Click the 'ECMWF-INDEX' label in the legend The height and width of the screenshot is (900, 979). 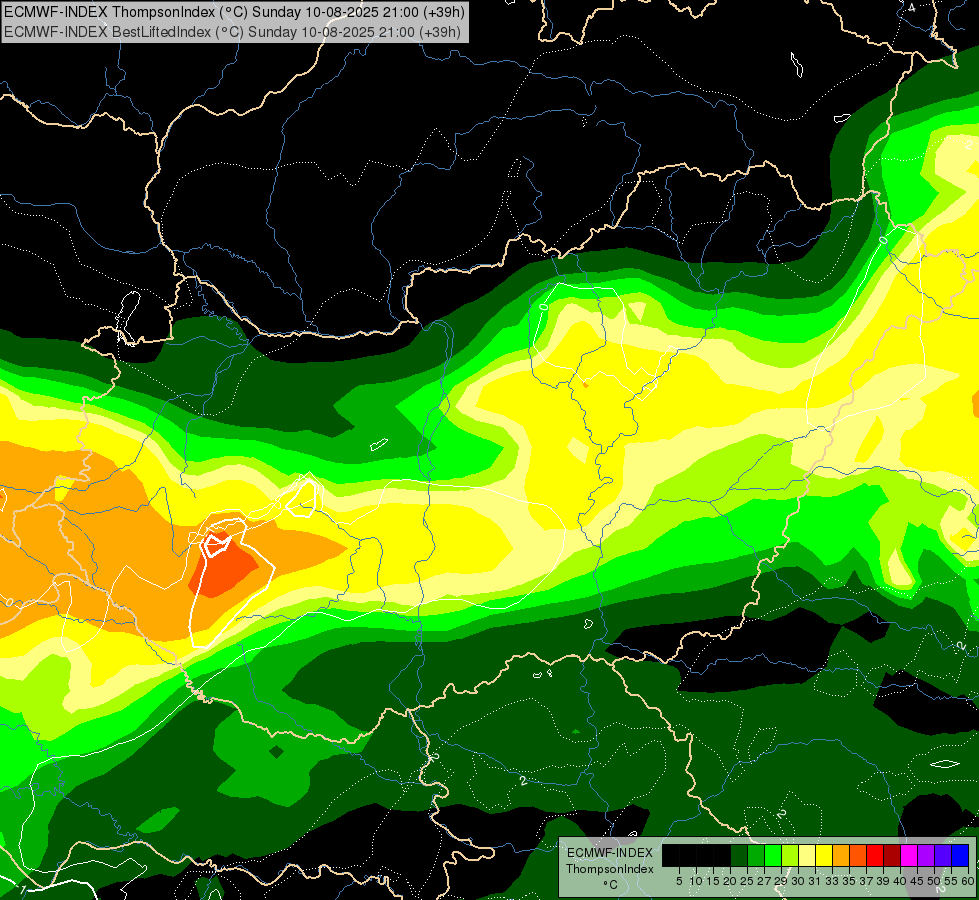coord(610,853)
